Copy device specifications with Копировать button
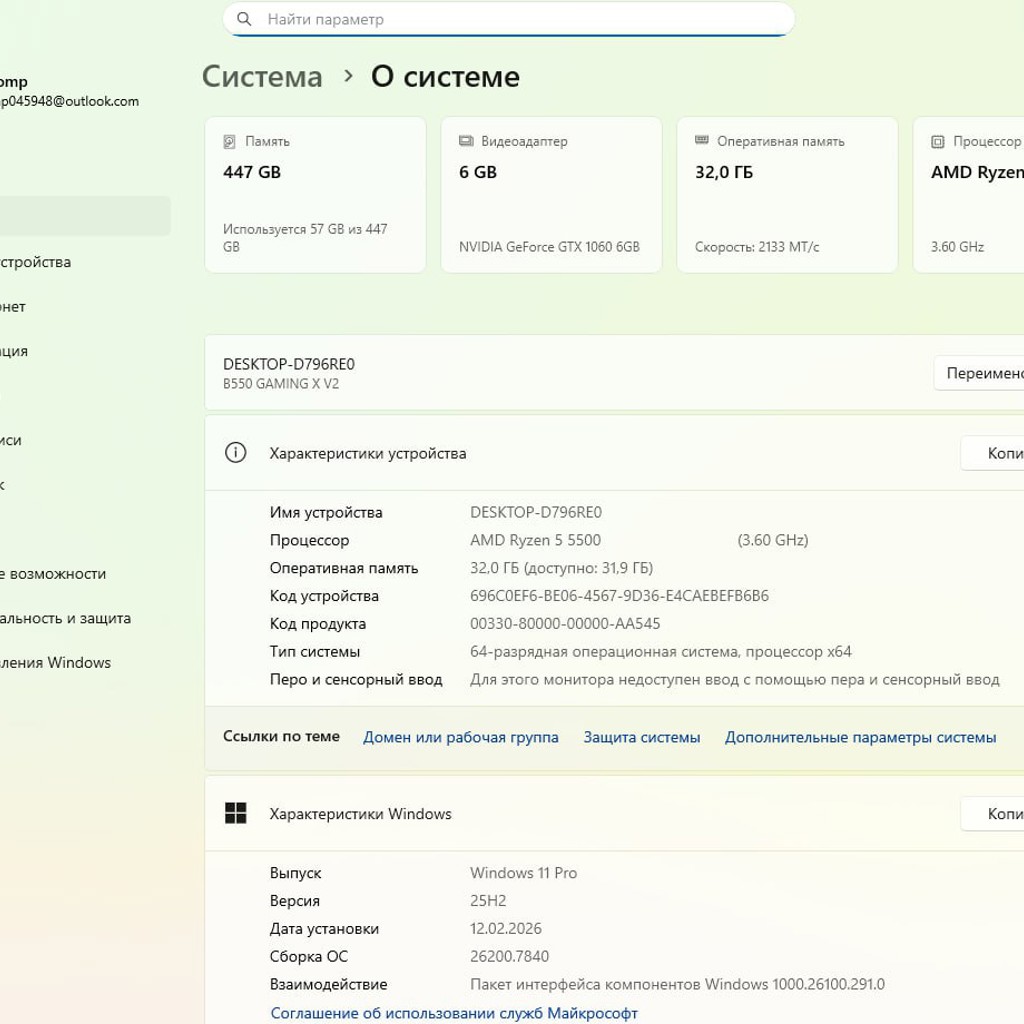Viewport: 1024px width, 1024px height. pyautogui.click(x=992, y=453)
